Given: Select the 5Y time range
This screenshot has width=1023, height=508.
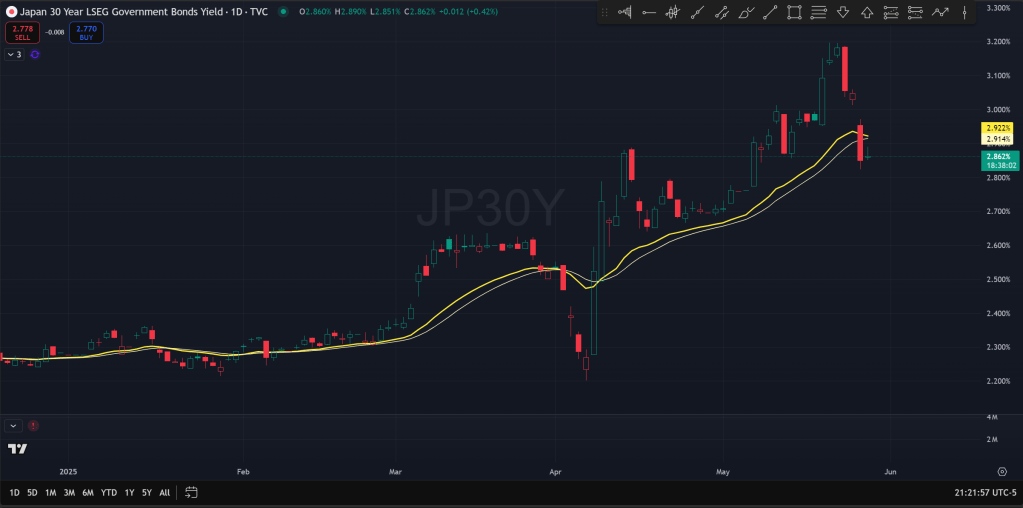Looking at the screenshot, I should click(146, 492).
